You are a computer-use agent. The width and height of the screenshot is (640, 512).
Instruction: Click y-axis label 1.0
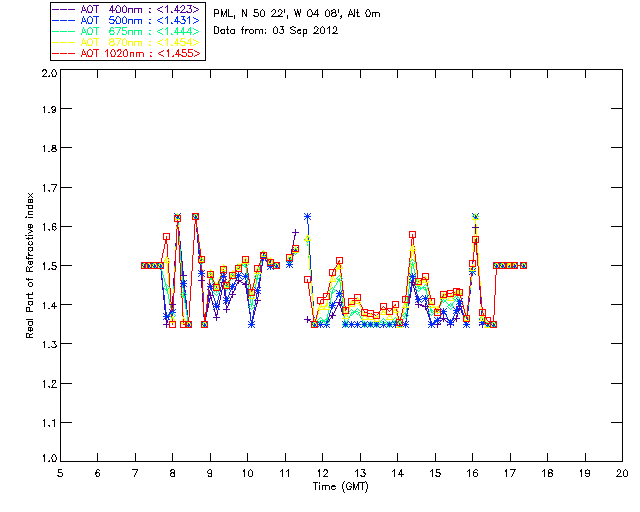click(x=49, y=459)
